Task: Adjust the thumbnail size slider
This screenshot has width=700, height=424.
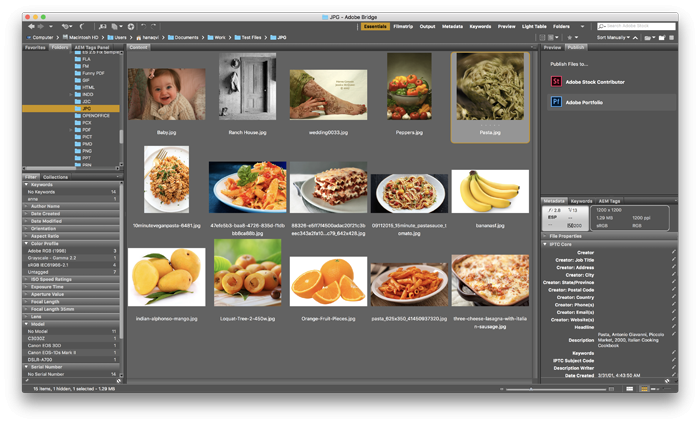Action: coord(531,389)
